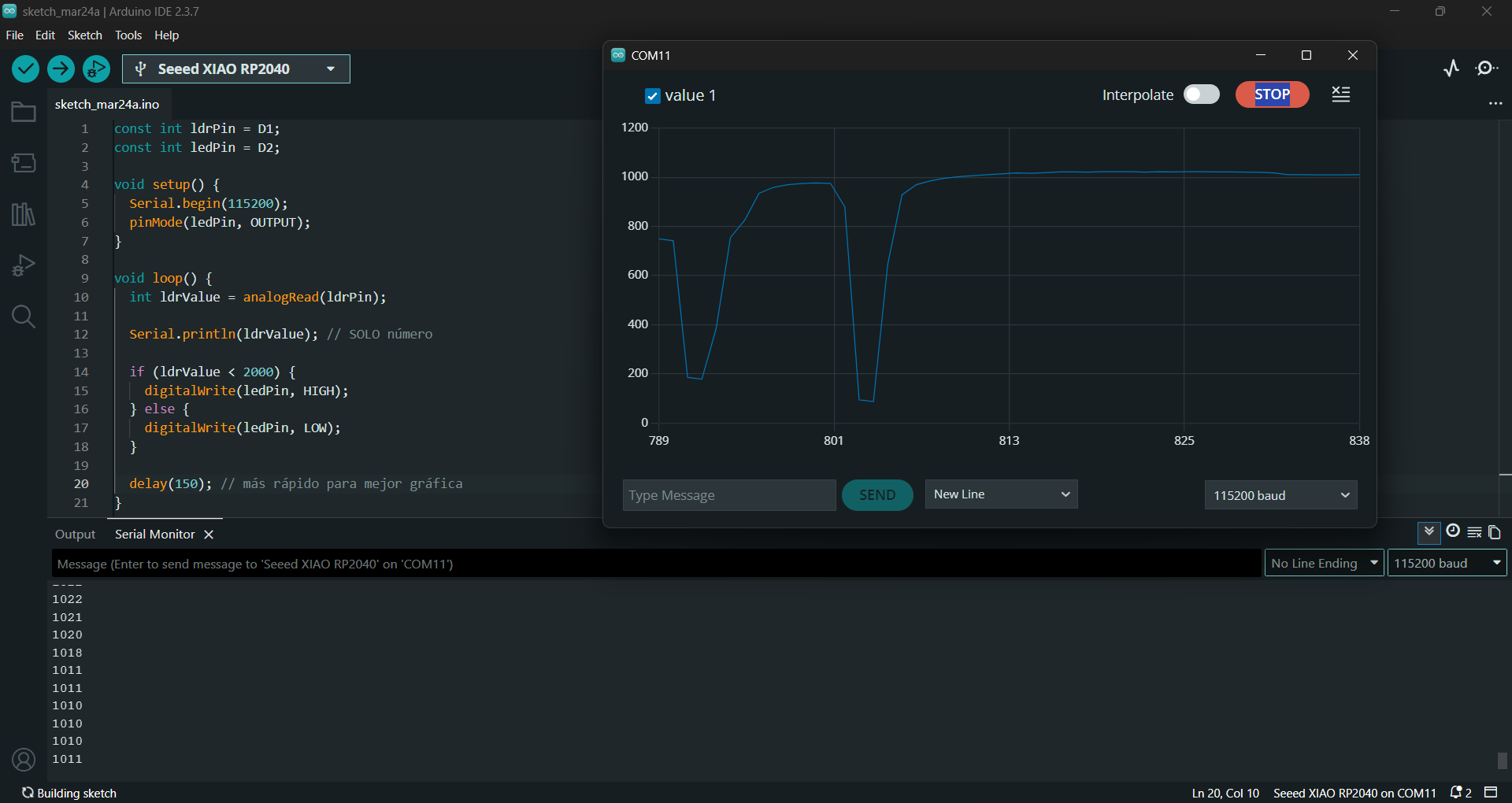Uncheck the value 1 checkbox
The height and width of the screenshot is (803, 1512).
coord(652,96)
